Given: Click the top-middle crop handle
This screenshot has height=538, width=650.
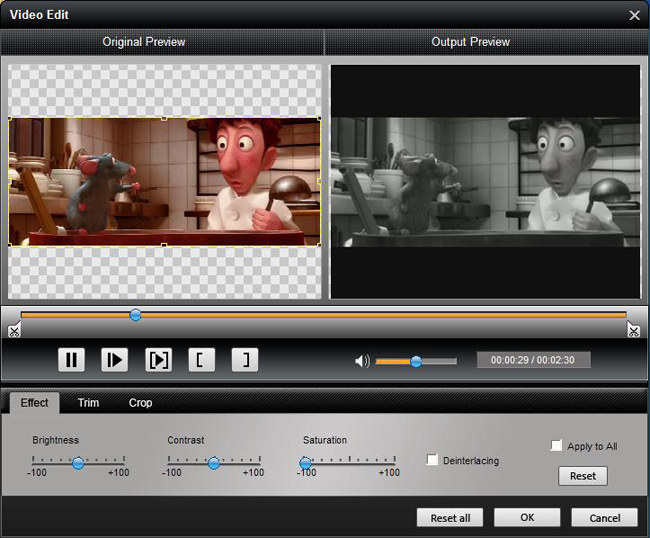Looking at the screenshot, I should click(164, 119).
